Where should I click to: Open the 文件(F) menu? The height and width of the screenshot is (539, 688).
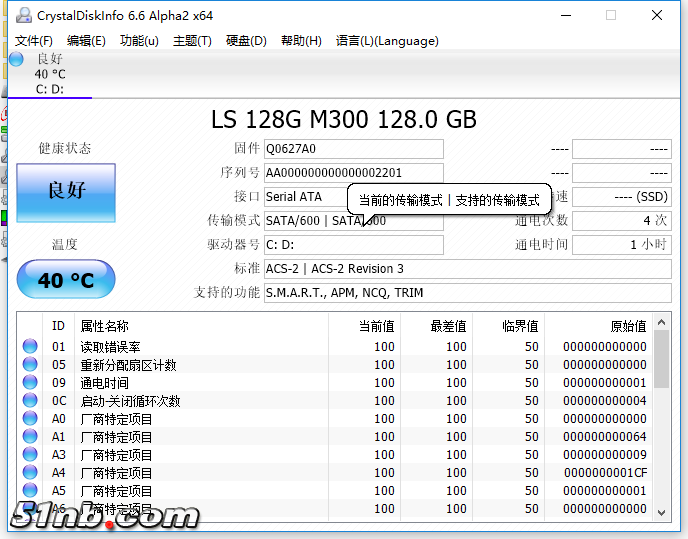point(34,41)
